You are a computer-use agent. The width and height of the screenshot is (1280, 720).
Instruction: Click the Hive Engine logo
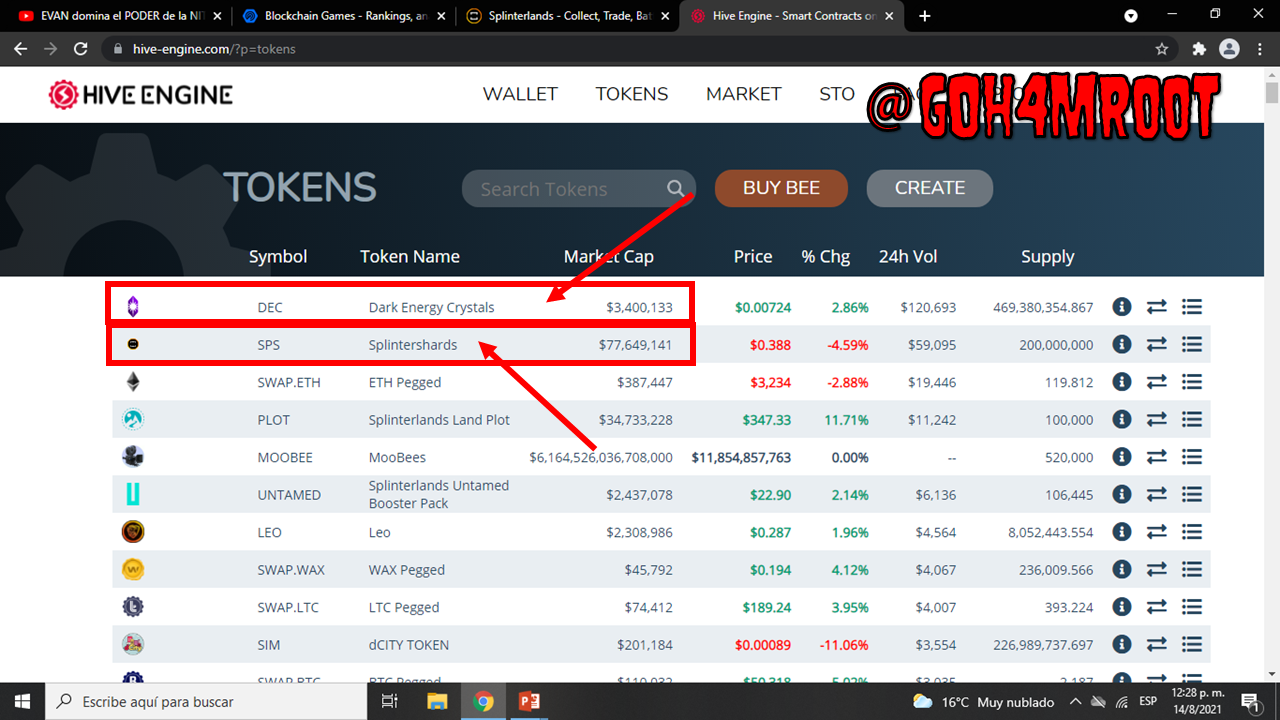[140, 95]
